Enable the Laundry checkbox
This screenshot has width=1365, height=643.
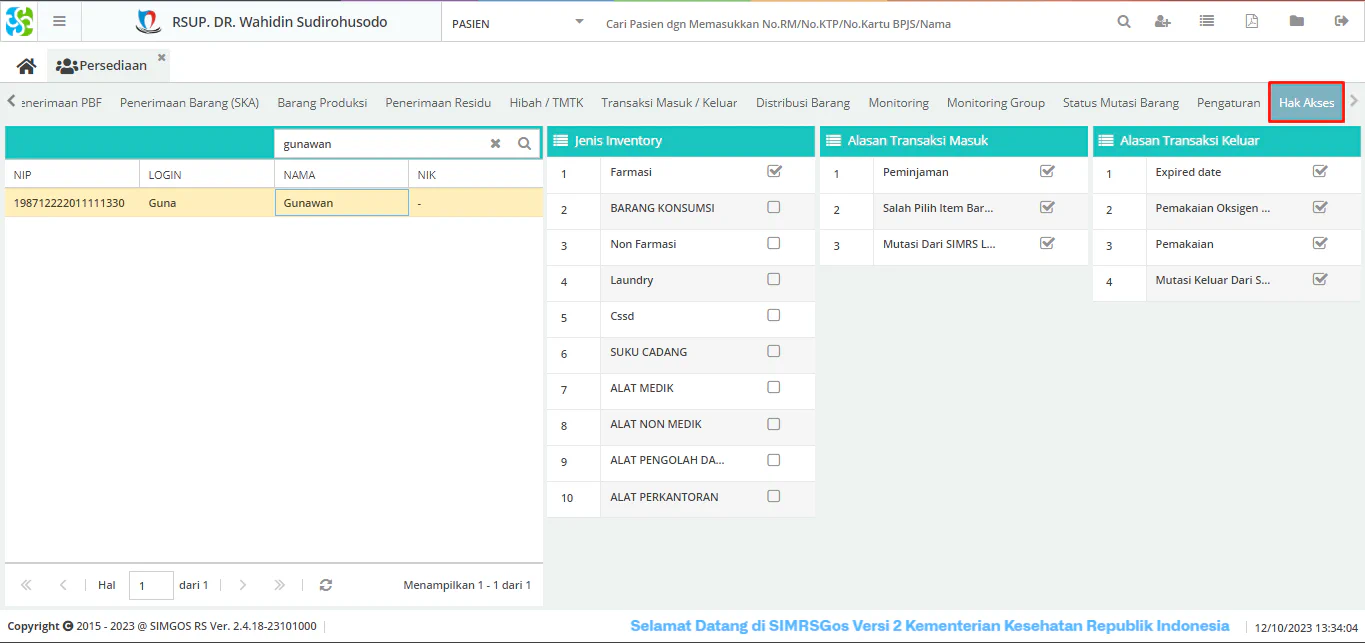pos(774,279)
